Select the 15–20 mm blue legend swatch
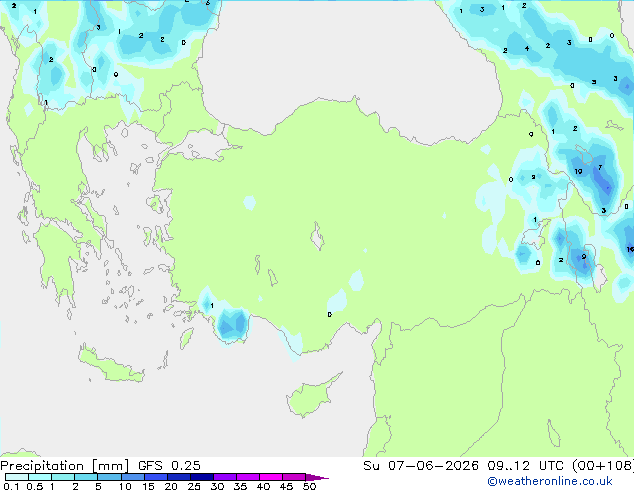 pyautogui.click(x=155, y=477)
